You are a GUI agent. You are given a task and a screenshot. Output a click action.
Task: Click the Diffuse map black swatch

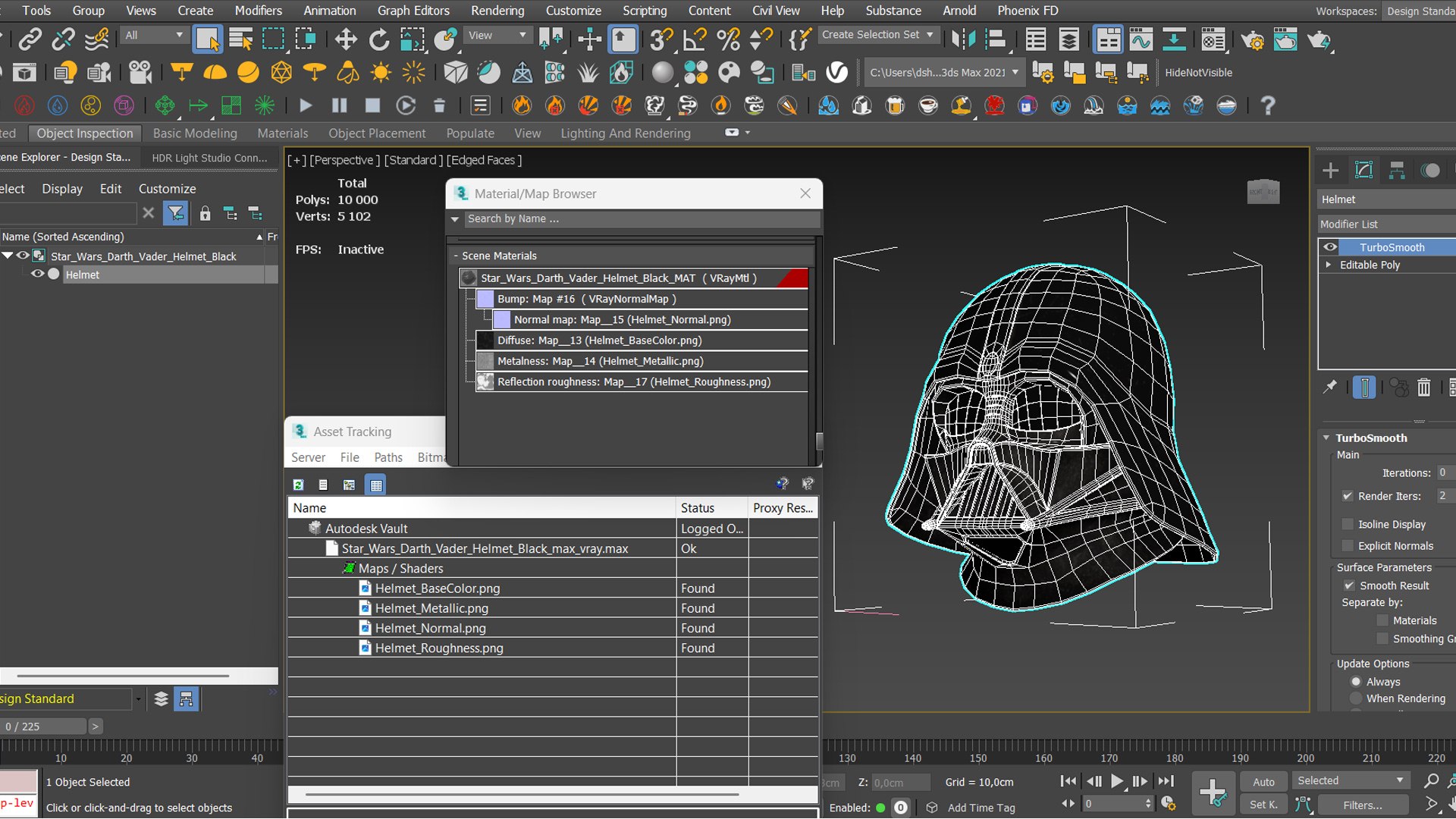pos(485,340)
